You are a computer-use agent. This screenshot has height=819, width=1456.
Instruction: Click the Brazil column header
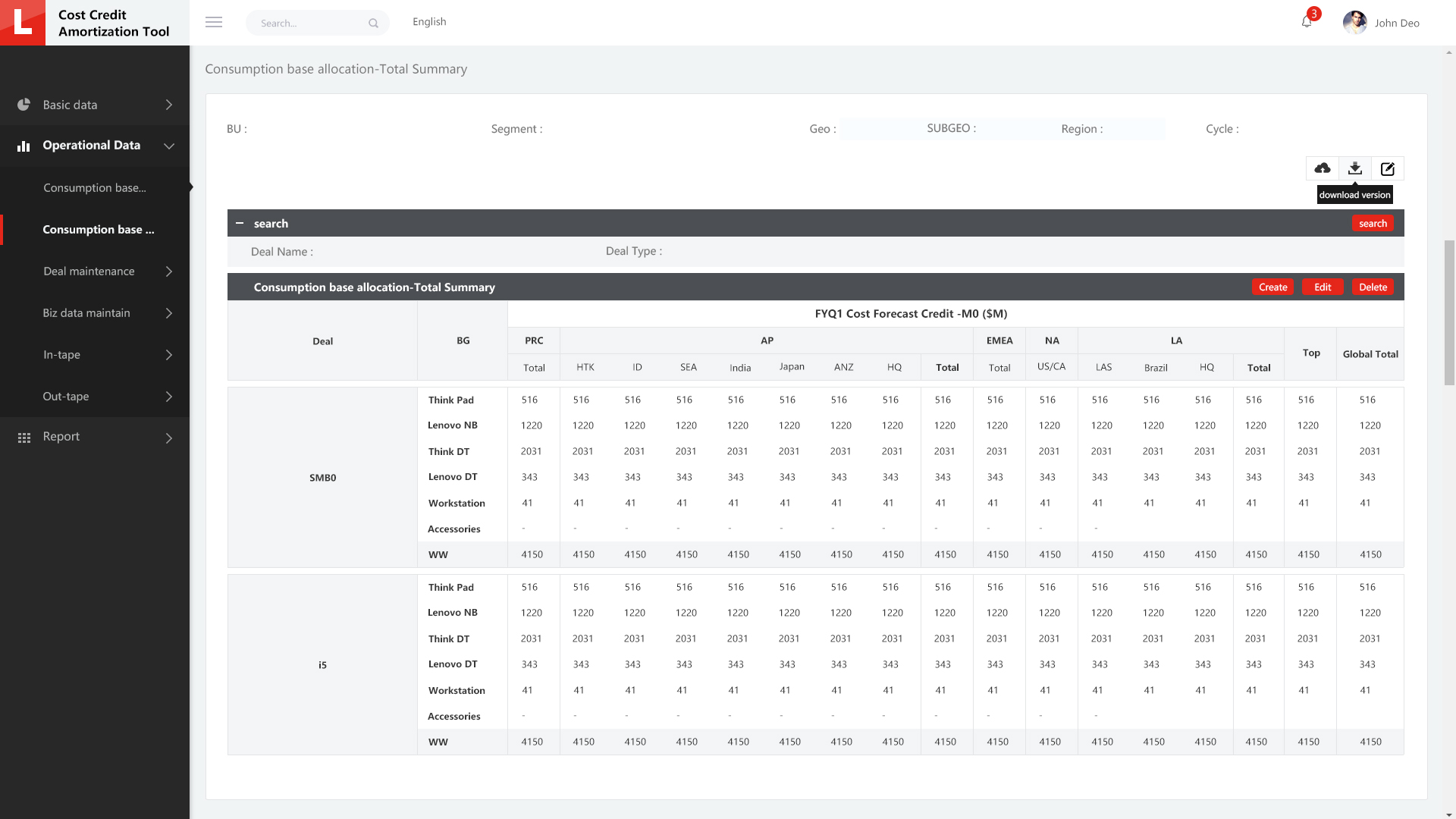pyautogui.click(x=1156, y=368)
